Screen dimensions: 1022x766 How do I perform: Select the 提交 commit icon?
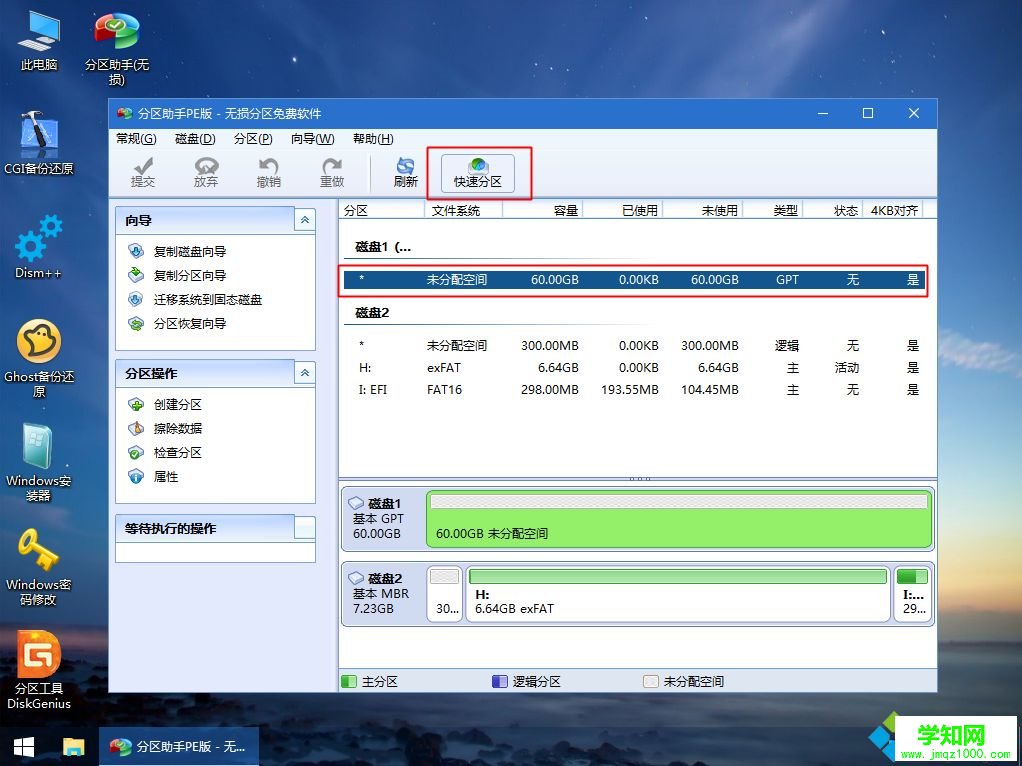143,172
